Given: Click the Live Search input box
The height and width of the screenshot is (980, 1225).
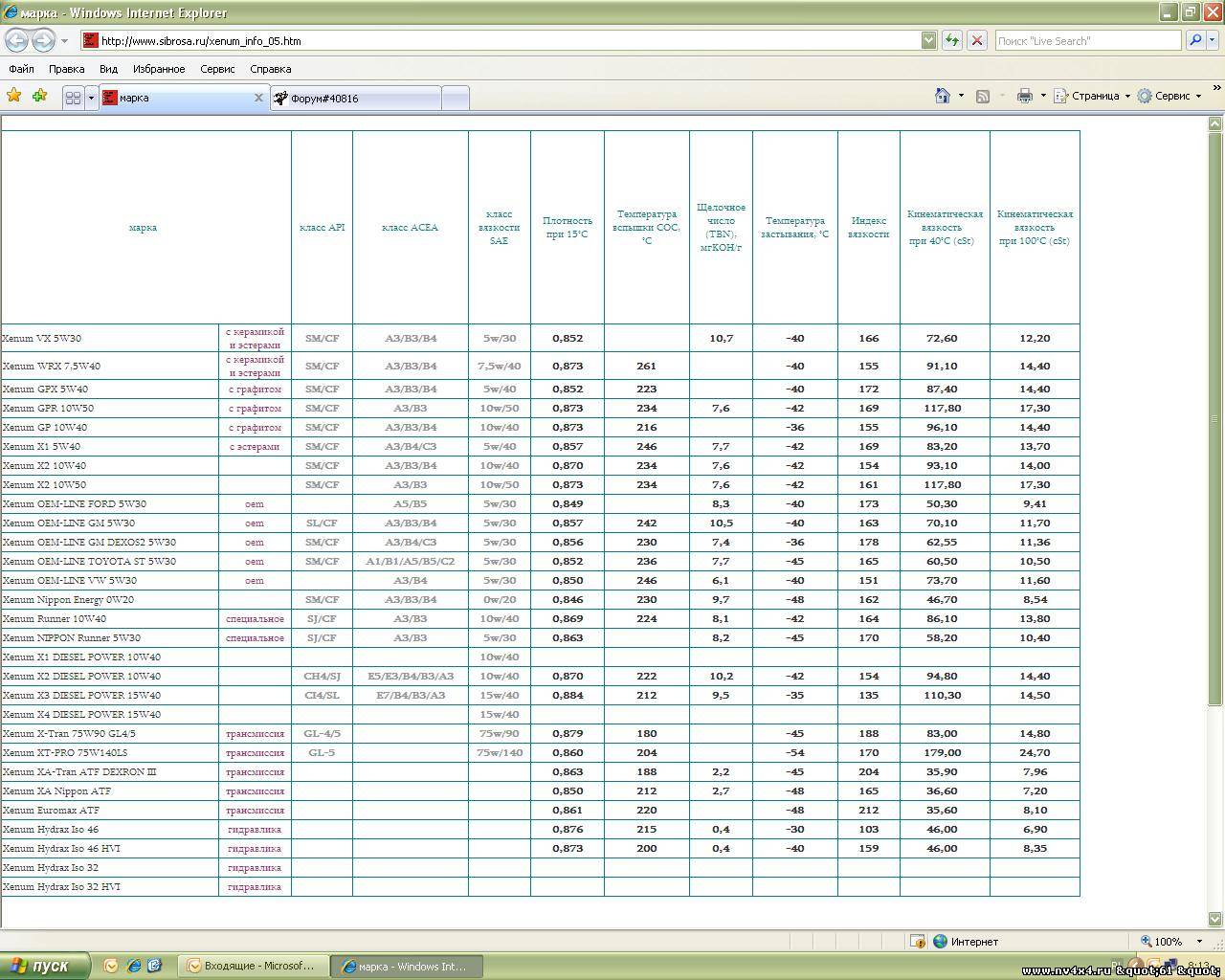Looking at the screenshot, I should [1087, 40].
